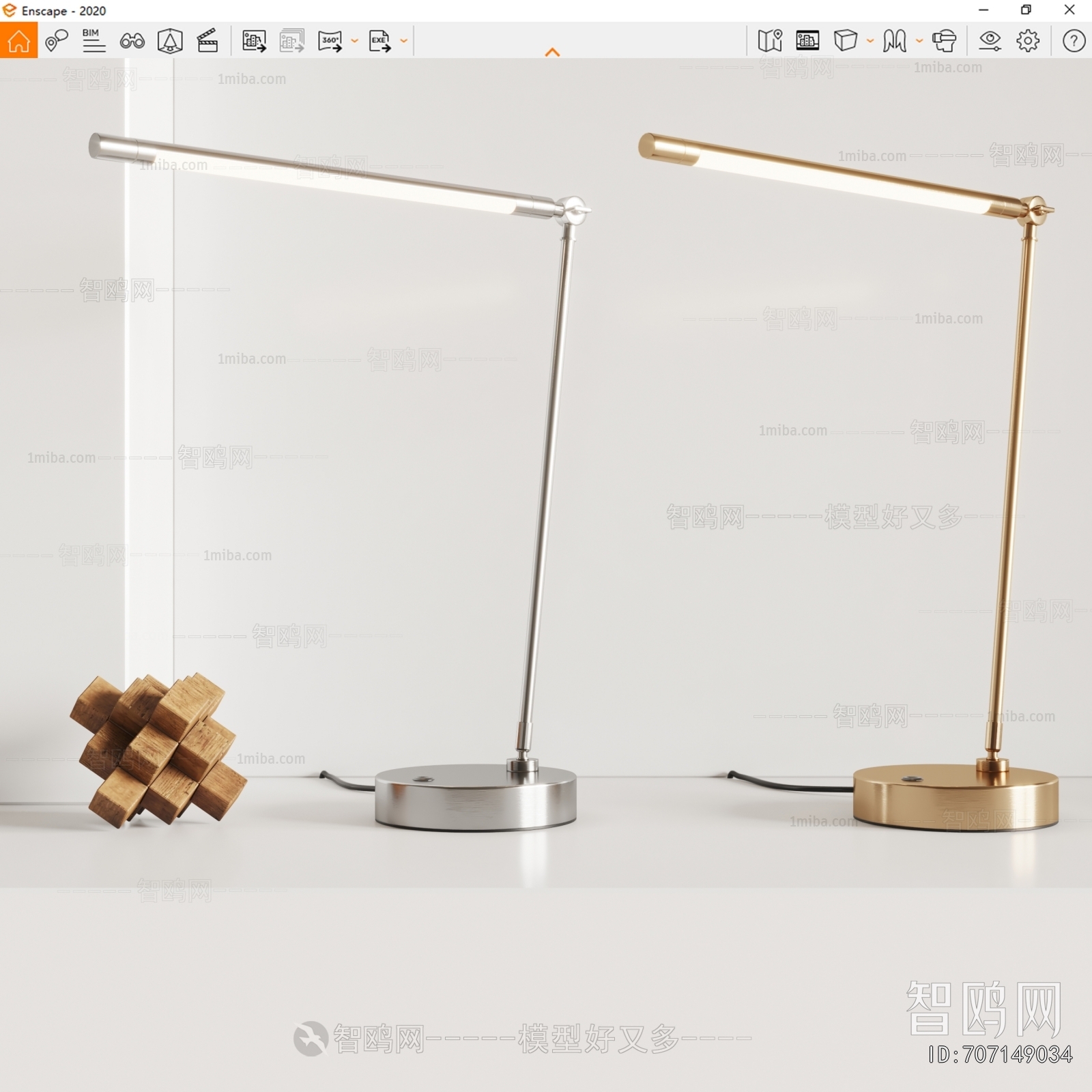The width and height of the screenshot is (1092, 1092).
Task: Expand the EXE export dropdown arrow
Action: (x=403, y=41)
